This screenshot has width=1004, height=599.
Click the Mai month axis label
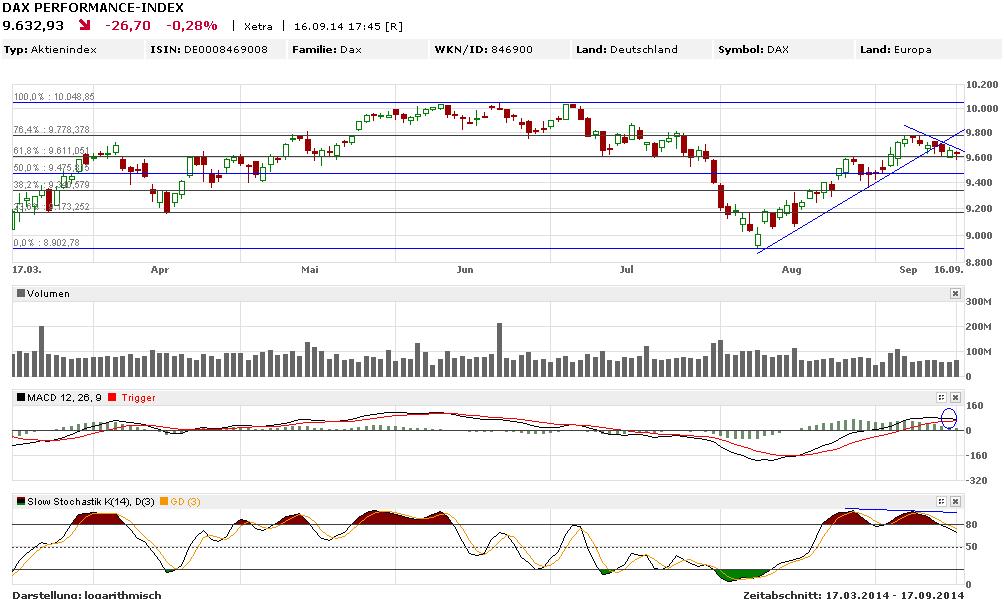click(x=310, y=270)
